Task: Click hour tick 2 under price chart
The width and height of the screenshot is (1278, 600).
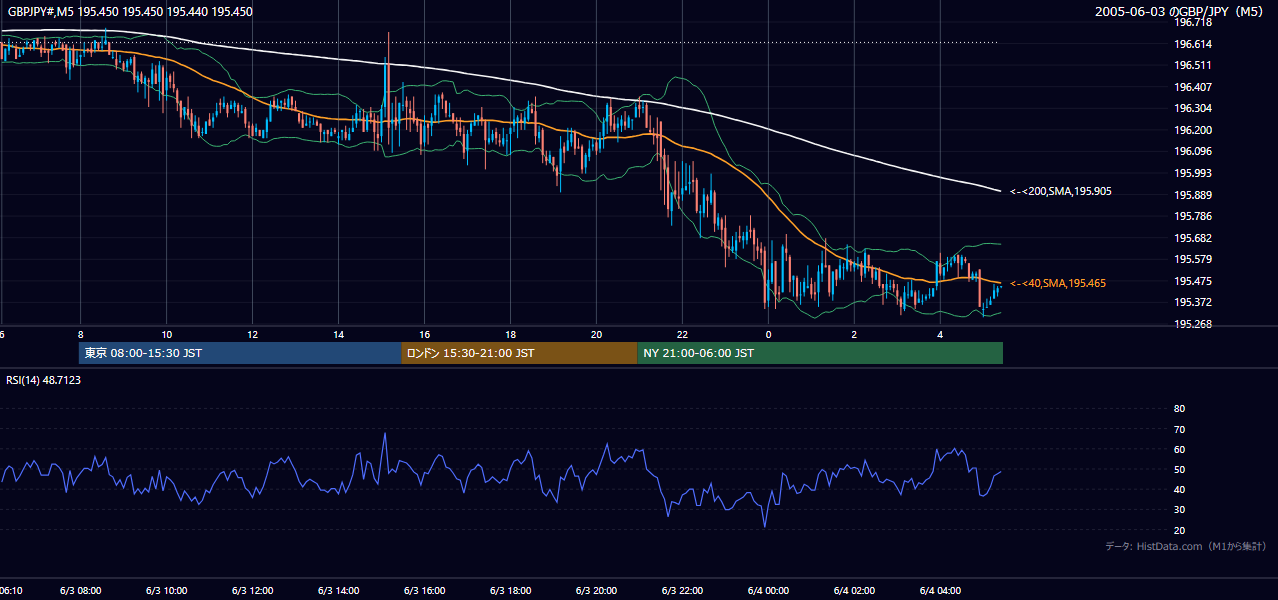Action: point(854,334)
